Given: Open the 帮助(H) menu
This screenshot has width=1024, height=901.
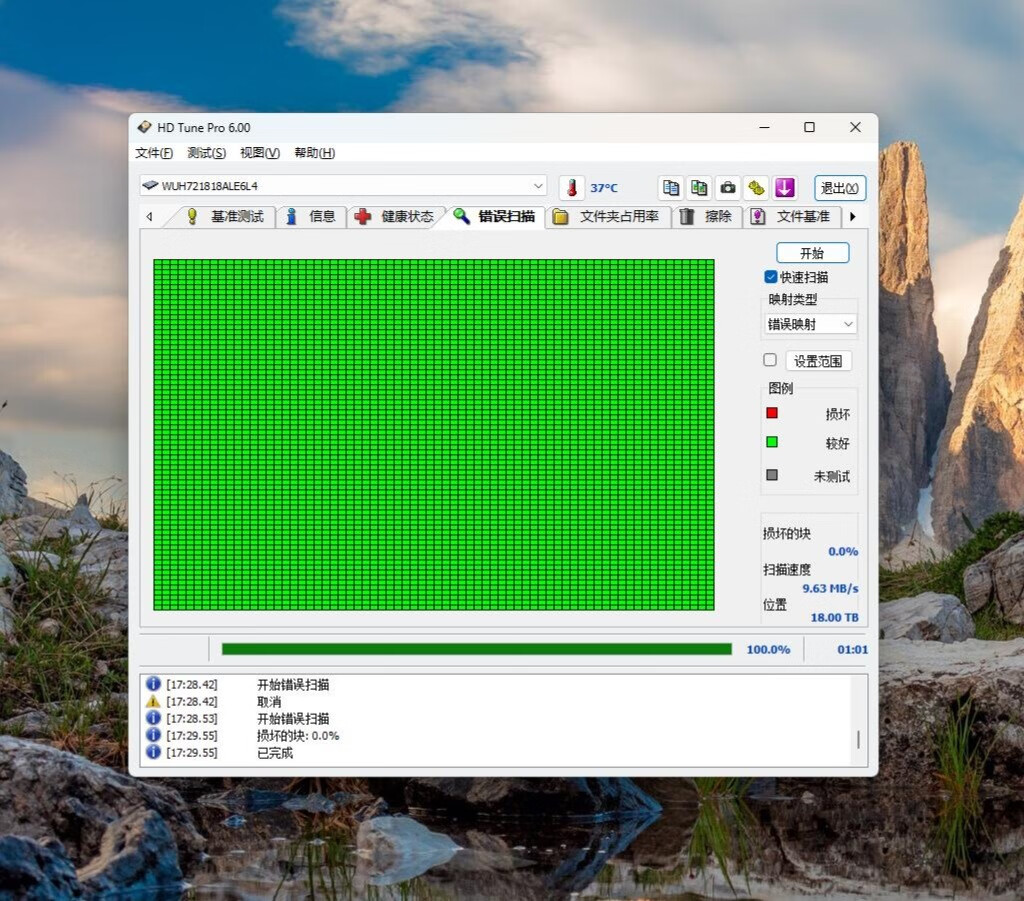Looking at the screenshot, I should [315, 153].
